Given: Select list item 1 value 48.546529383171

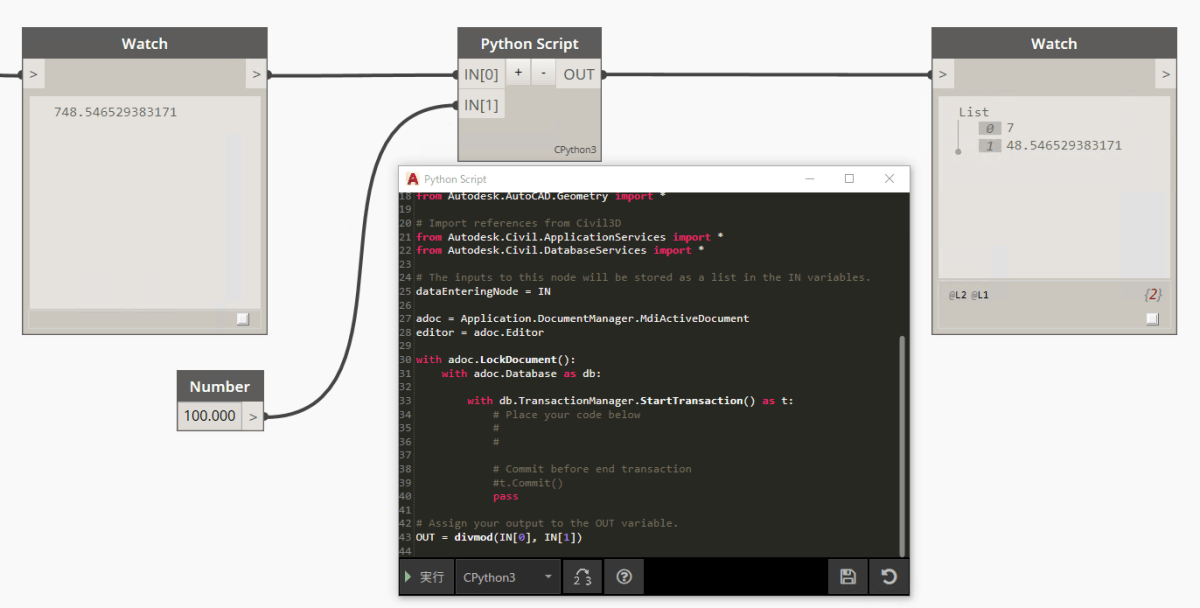Looking at the screenshot, I should pyautogui.click(x=1064, y=145).
